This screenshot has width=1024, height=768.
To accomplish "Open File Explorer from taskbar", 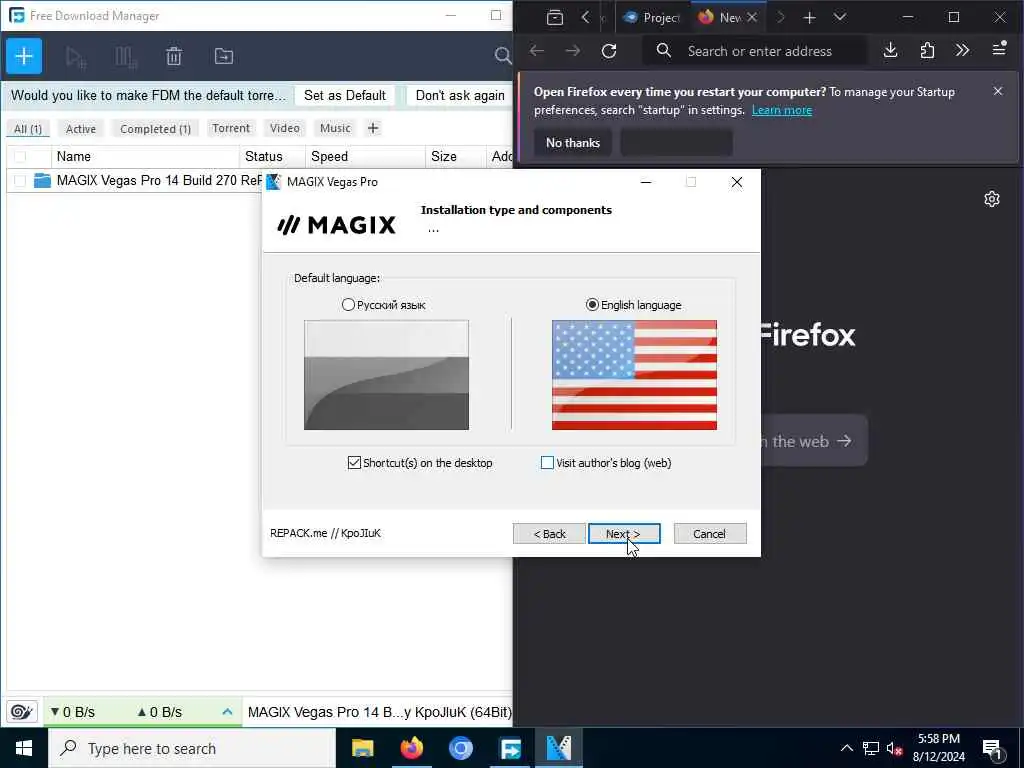I will 362,748.
